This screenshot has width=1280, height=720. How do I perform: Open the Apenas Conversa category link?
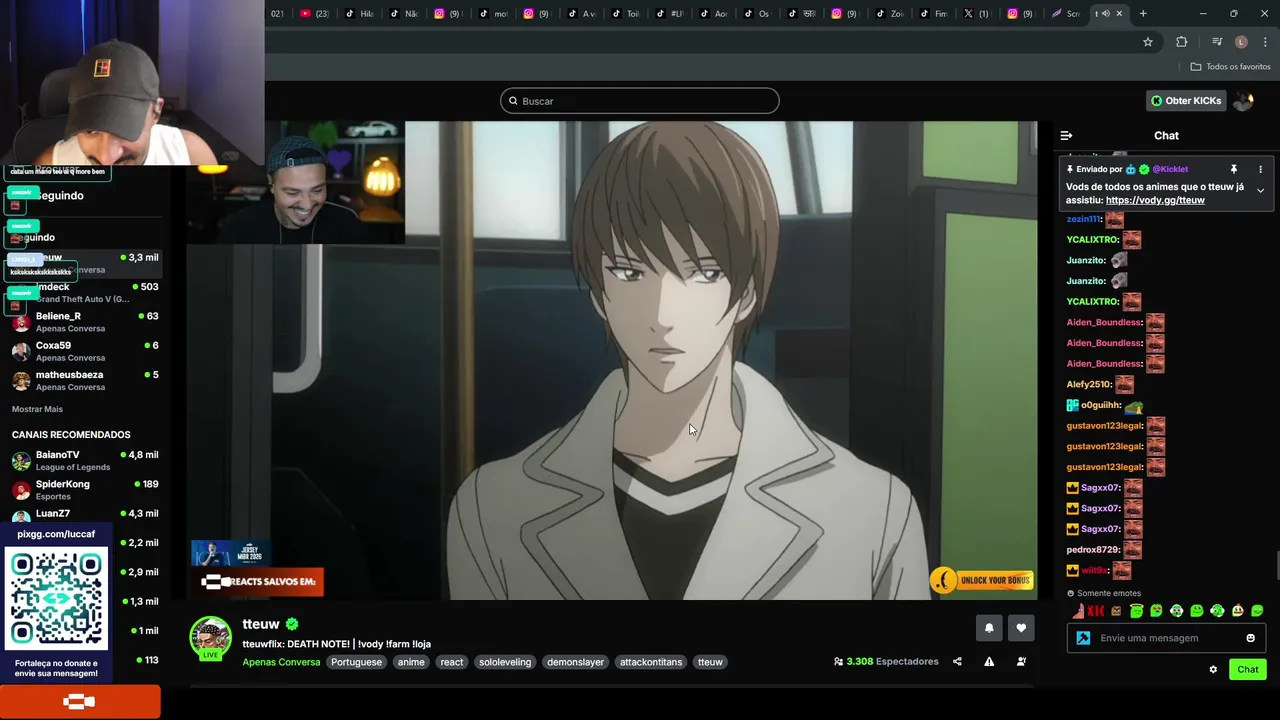(x=281, y=662)
